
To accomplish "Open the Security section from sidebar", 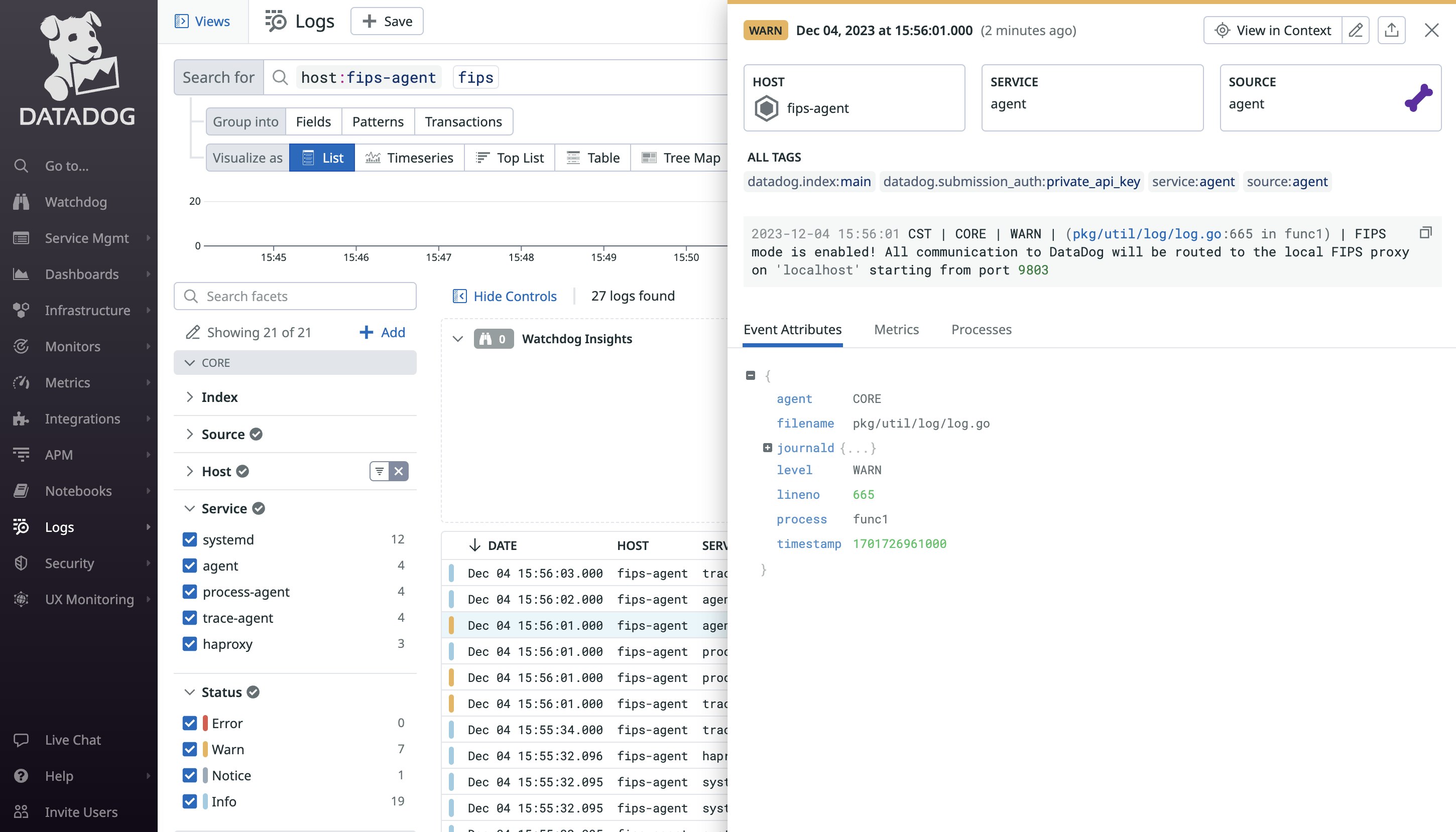I will (x=69, y=563).
